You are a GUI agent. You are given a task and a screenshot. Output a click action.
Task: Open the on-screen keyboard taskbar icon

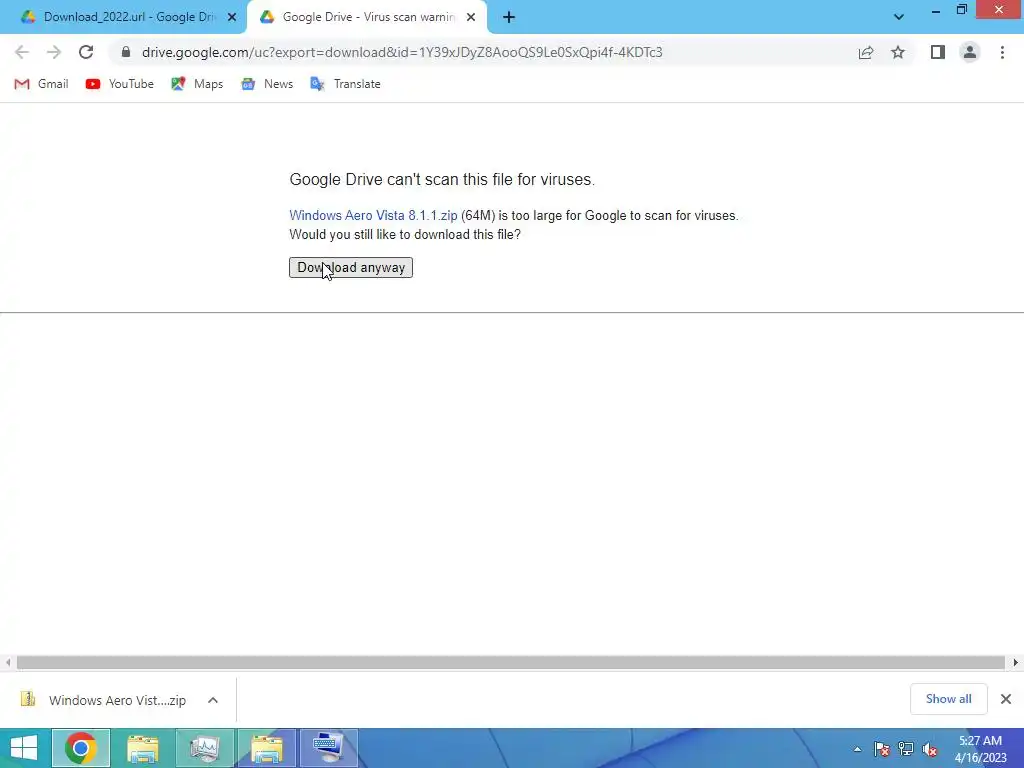328,748
